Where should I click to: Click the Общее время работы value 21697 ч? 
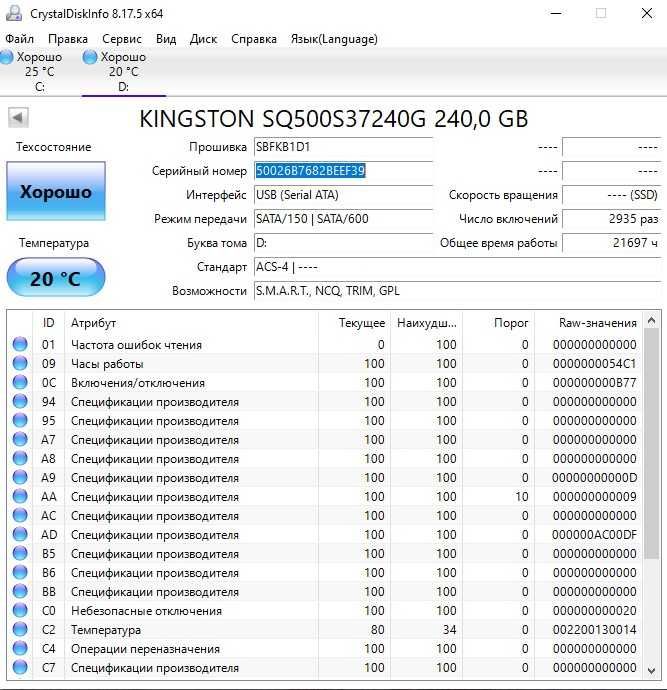point(612,243)
